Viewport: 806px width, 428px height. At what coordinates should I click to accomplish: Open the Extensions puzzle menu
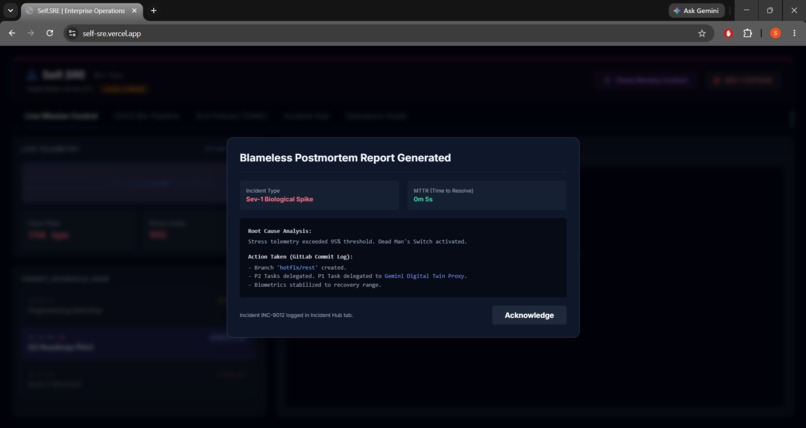747,33
